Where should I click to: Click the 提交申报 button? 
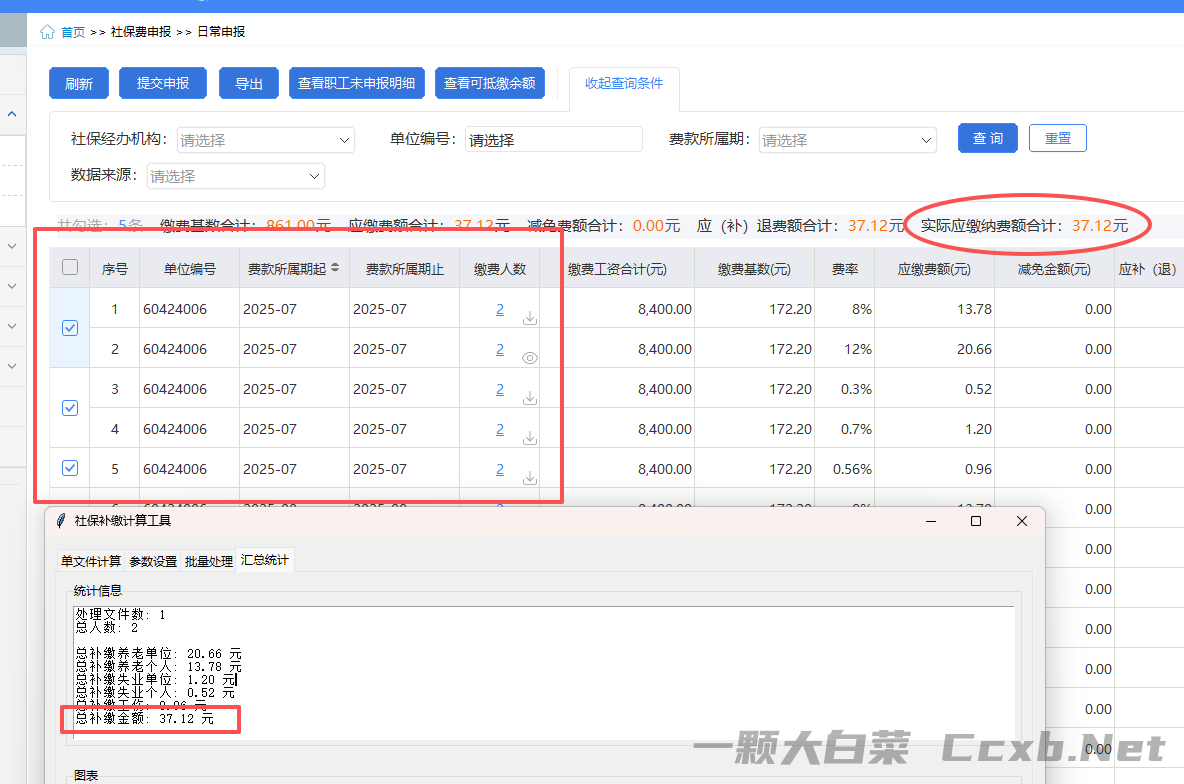coord(163,83)
